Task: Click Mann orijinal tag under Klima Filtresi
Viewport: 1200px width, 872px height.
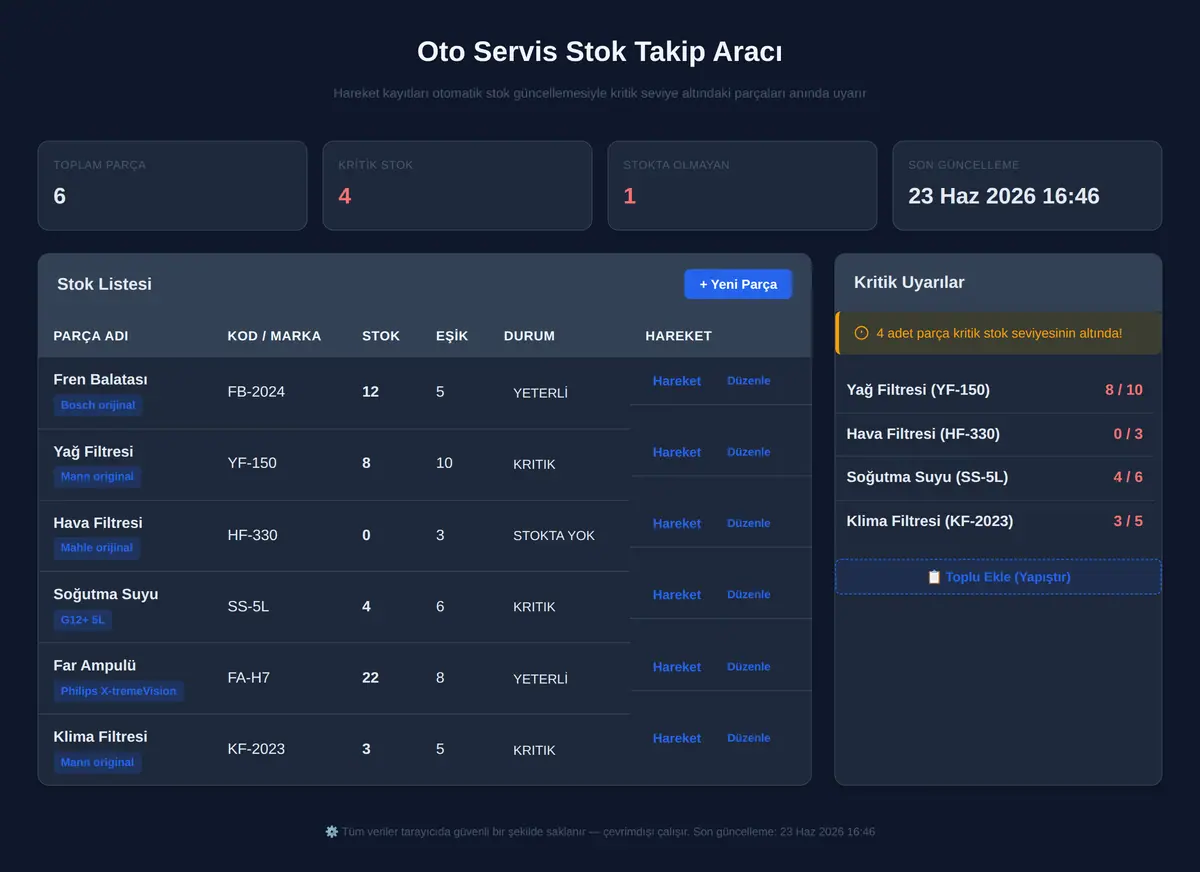Action: tap(97, 762)
